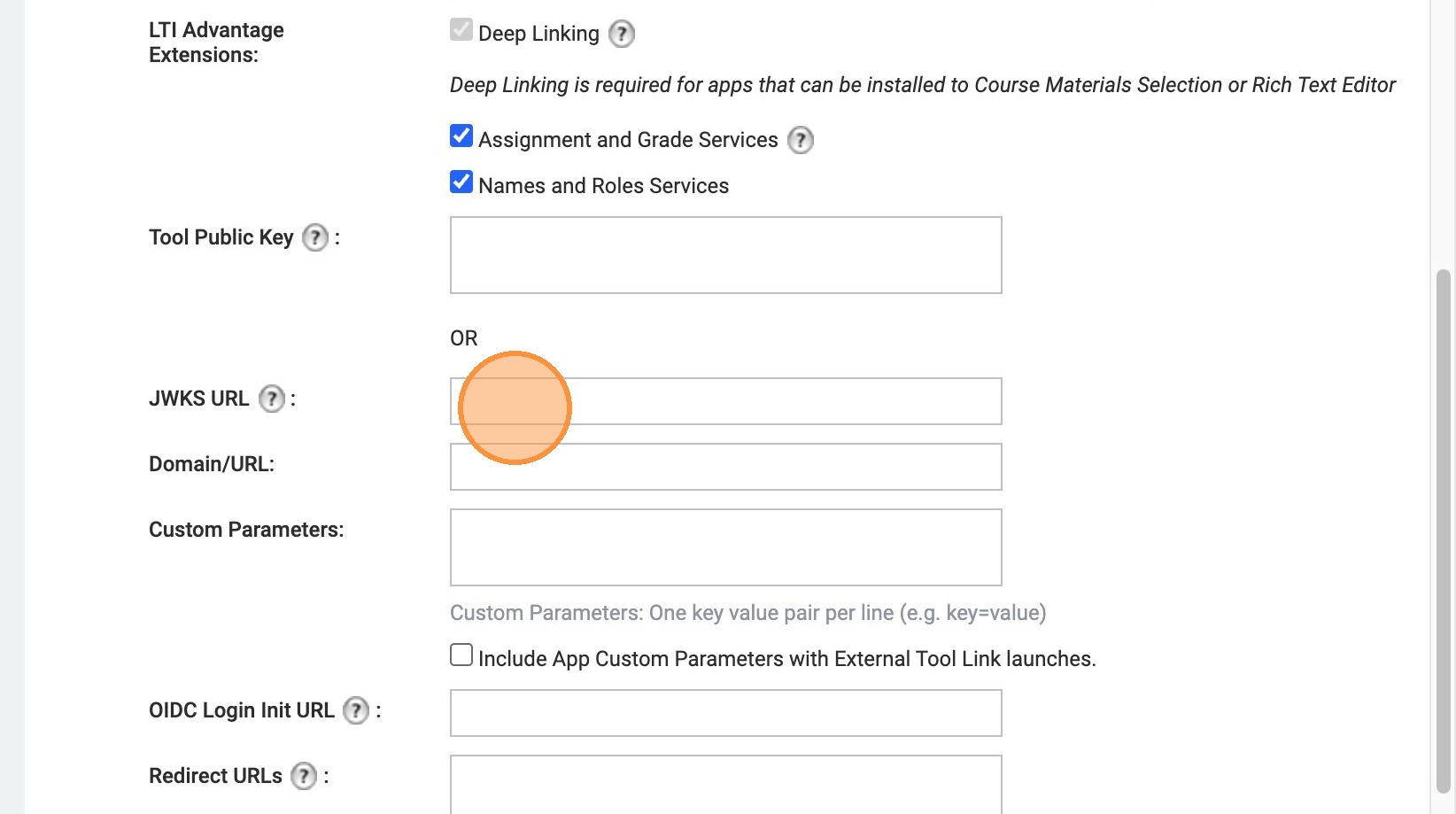Focus the Redirect URLs textarea
This screenshot has height=814, width=1456.
(x=725, y=783)
